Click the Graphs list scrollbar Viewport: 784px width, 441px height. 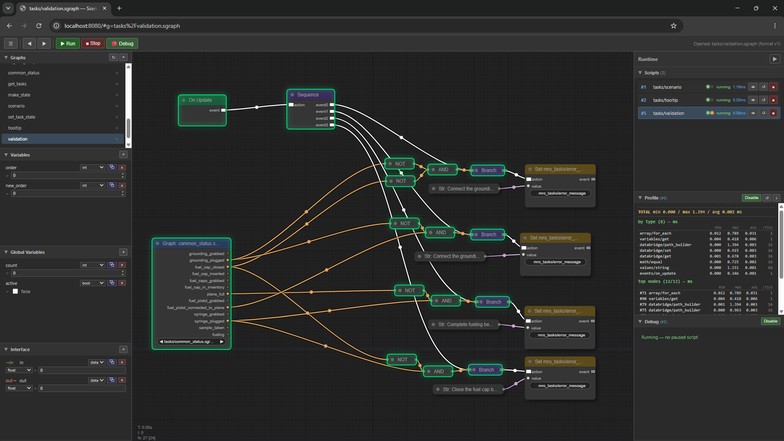pos(128,128)
